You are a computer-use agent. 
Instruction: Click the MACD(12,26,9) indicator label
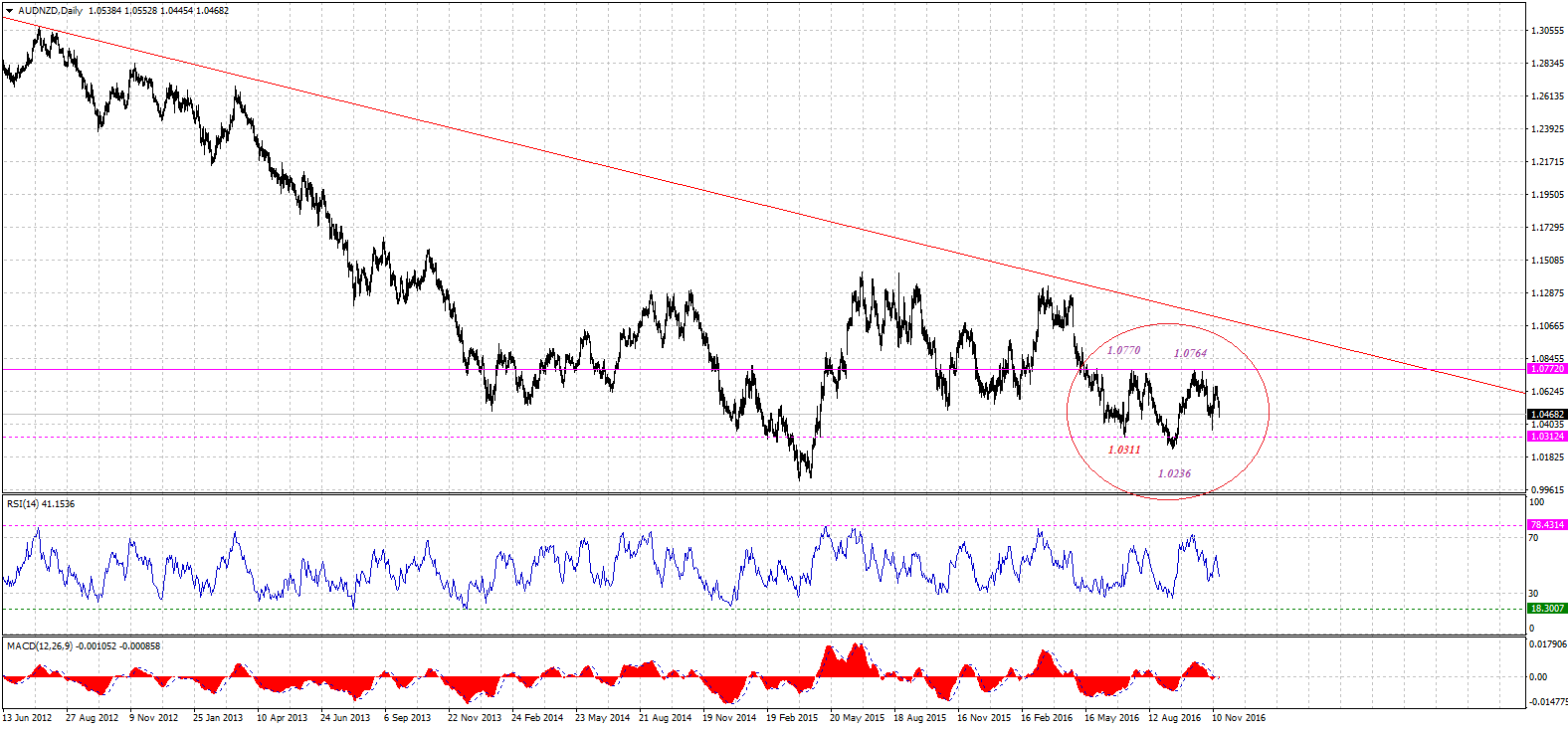[83, 646]
